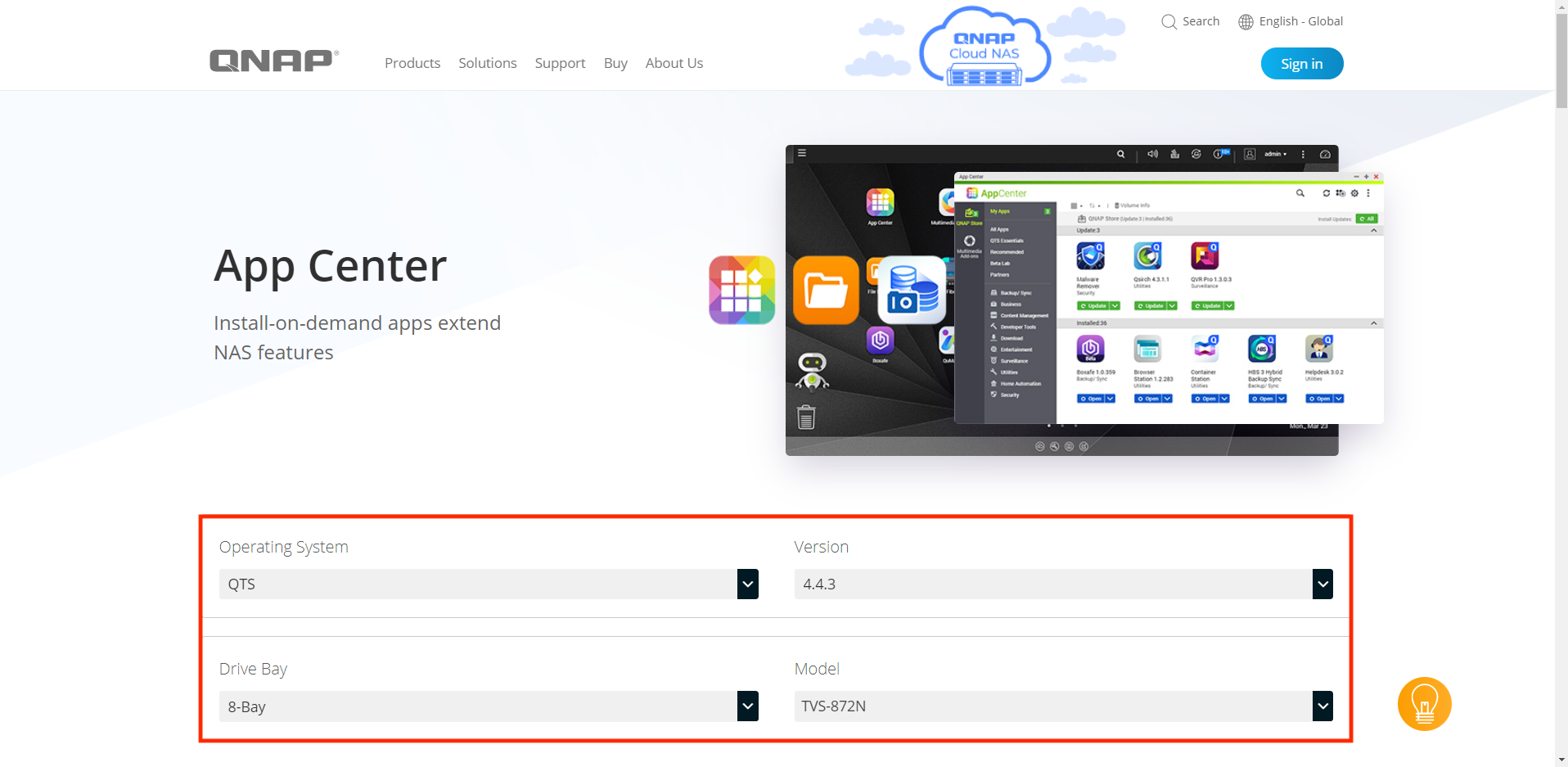
Task: Click the page vertical scrollbar thumb
Action: (x=1561, y=61)
